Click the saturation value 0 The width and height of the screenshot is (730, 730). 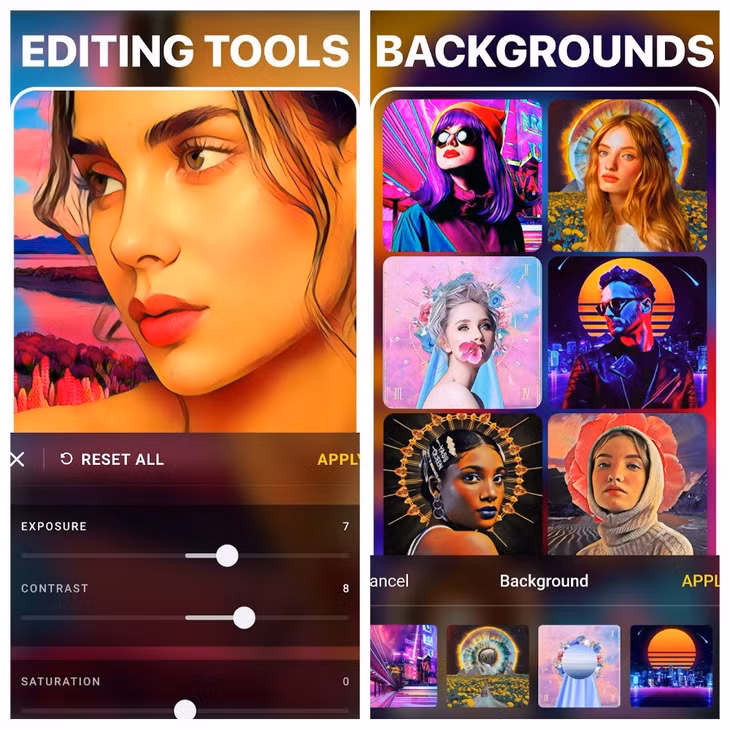[x=346, y=682]
